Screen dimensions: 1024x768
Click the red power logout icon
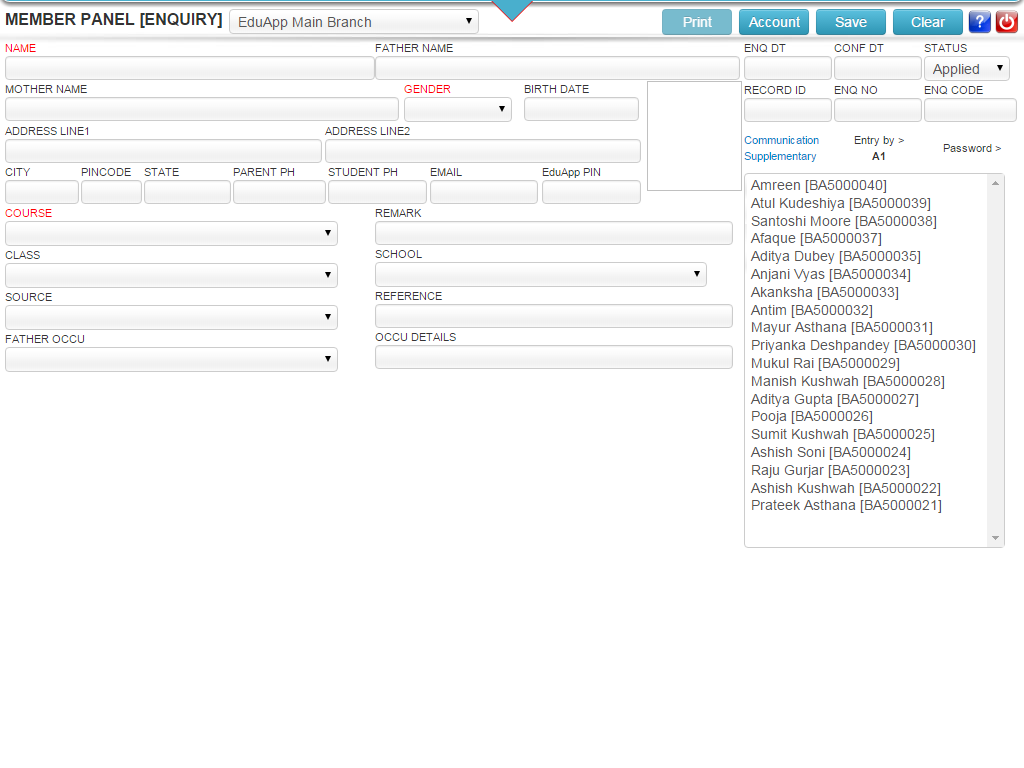(x=1006, y=22)
